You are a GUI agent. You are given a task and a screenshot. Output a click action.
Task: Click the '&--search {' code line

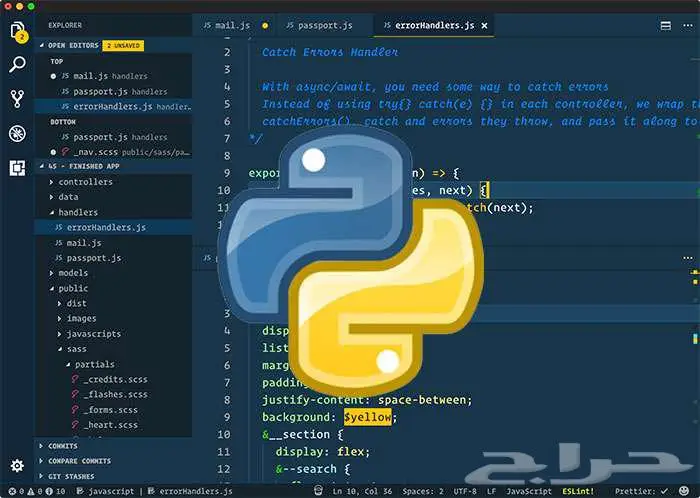[312, 469]
